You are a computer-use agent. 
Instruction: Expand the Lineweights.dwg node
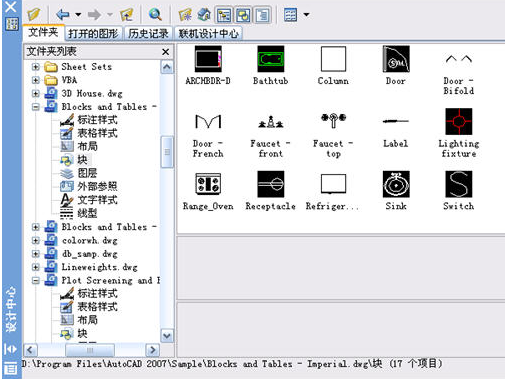35,267
